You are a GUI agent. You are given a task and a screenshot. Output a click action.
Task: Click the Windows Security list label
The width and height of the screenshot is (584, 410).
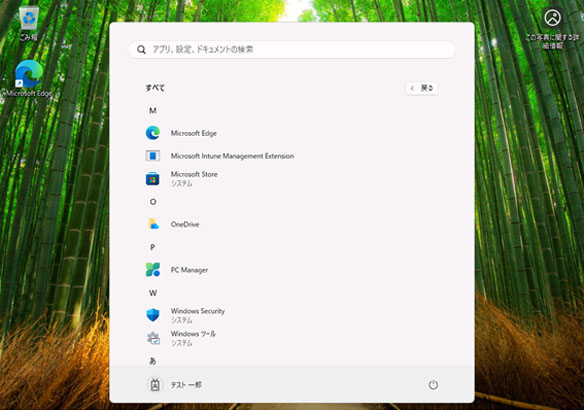pos(198,311)
